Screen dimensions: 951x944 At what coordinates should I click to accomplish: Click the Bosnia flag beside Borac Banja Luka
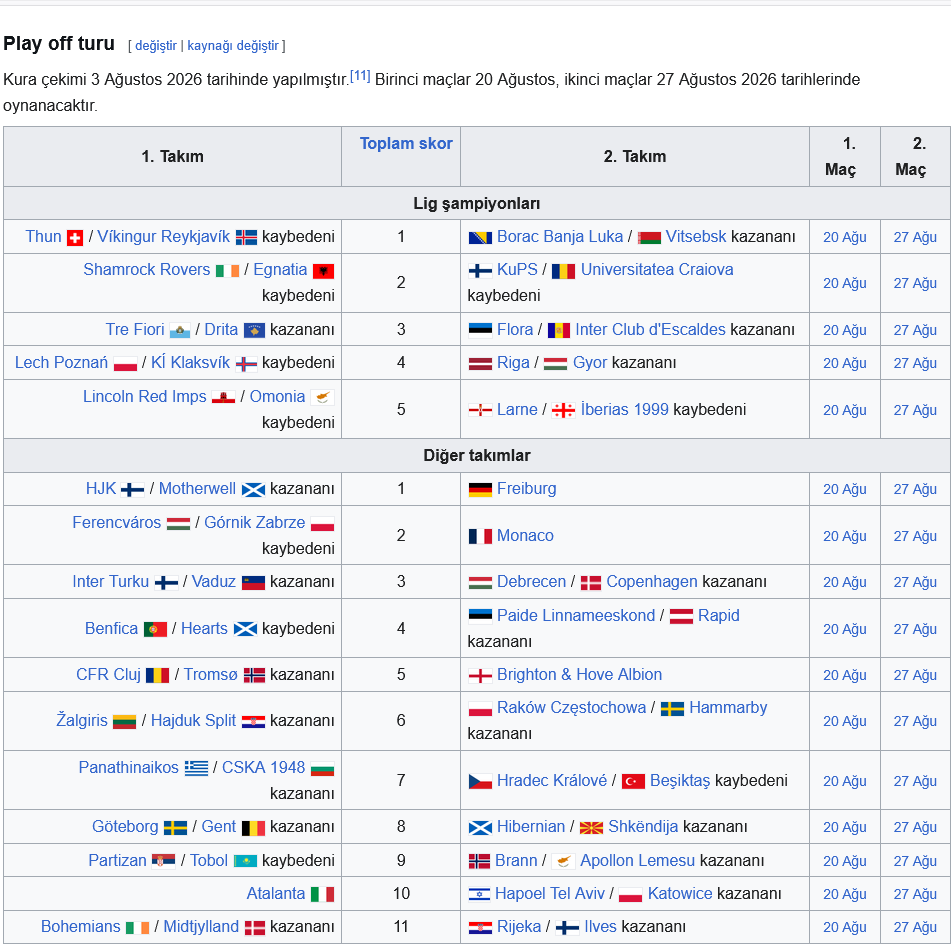(480, 238)
